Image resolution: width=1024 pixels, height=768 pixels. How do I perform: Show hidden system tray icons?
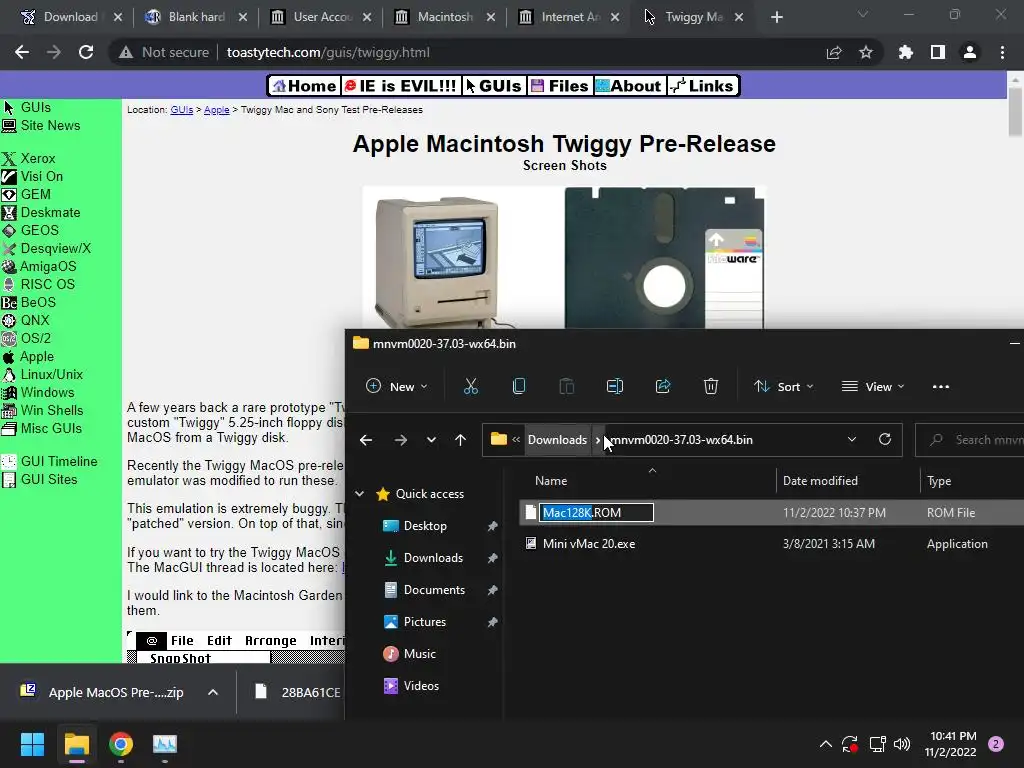click(x=825, y=744)
